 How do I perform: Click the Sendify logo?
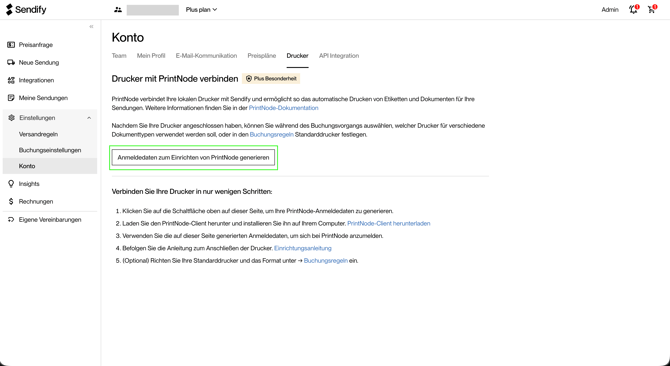[26, 9]
